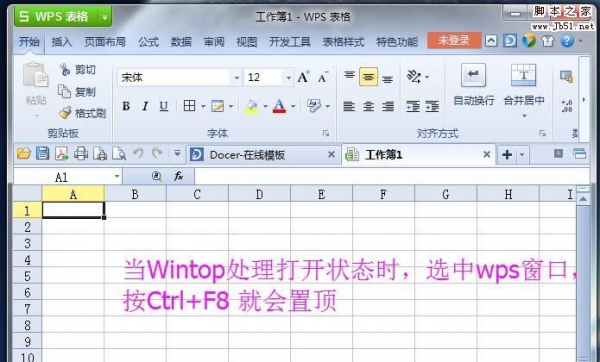Switch to 开始 ribbon tab

[x=29, y=41]
